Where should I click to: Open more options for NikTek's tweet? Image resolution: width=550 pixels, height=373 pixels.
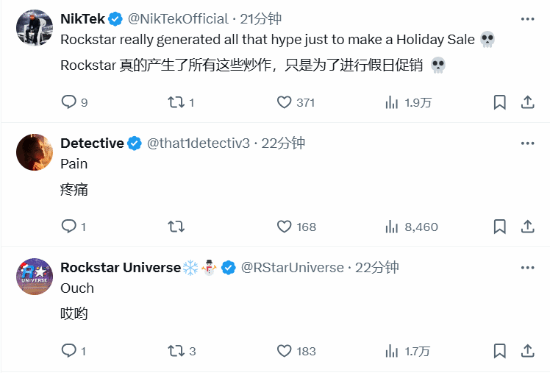click(x=527, y=19)
